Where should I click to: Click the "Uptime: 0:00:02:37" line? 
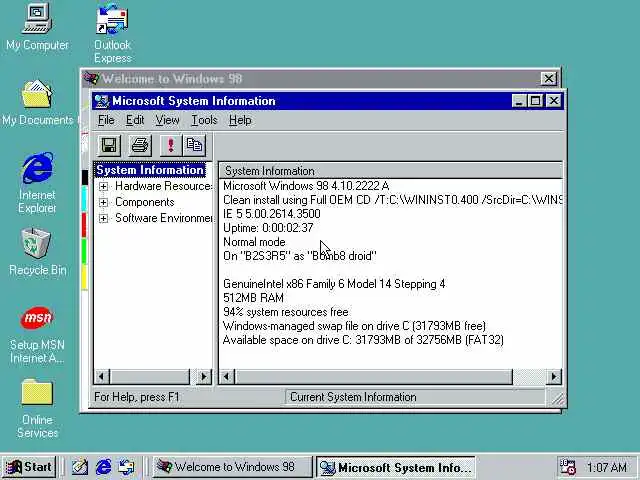tap(268, 228)
